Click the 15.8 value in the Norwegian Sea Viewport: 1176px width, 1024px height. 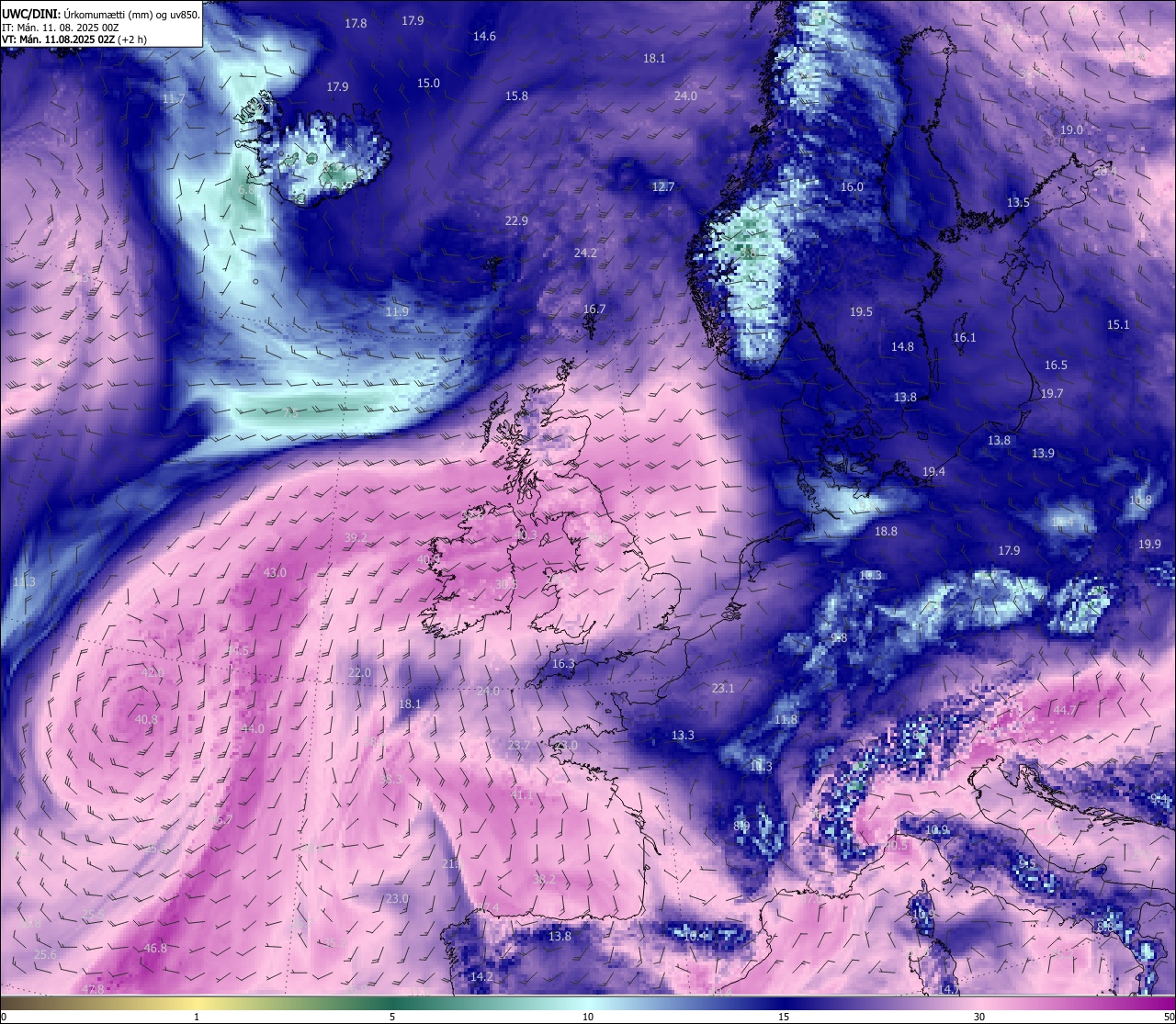tap(516, 96)
